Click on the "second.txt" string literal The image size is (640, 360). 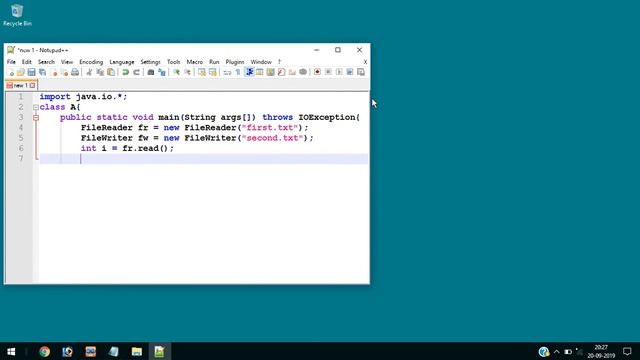pos(272,138)
